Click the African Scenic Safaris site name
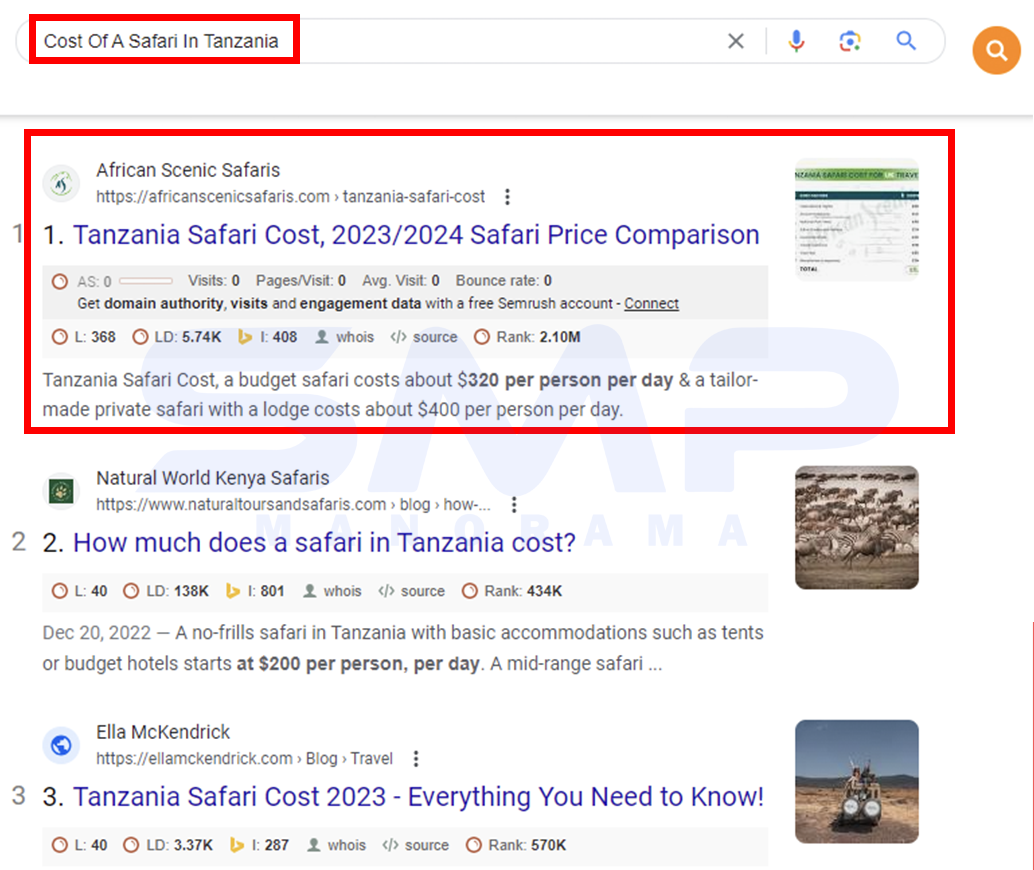Image resolution: width=1034 pixels, height=870 pixels. 188,170
